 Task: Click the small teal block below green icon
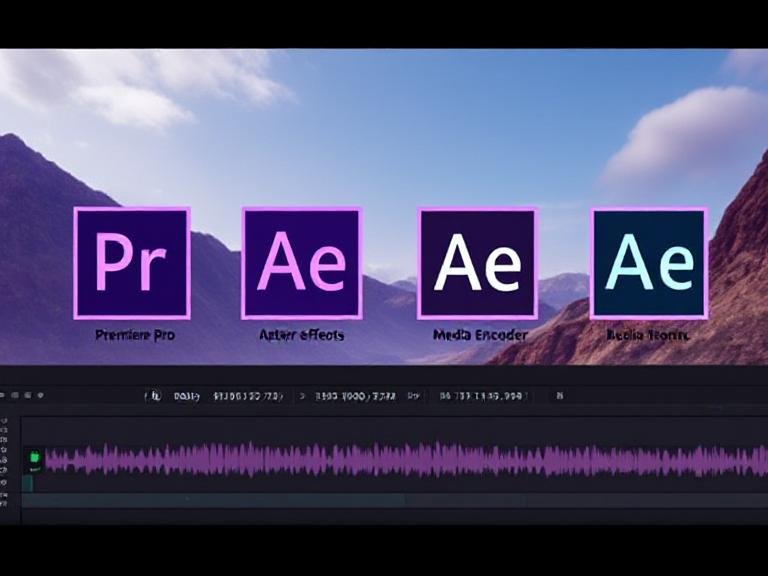[x=27, y=484]
